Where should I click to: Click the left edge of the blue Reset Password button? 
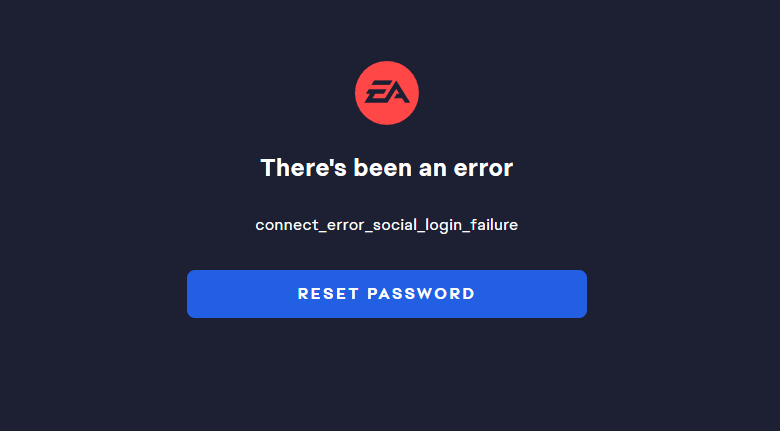192,294
